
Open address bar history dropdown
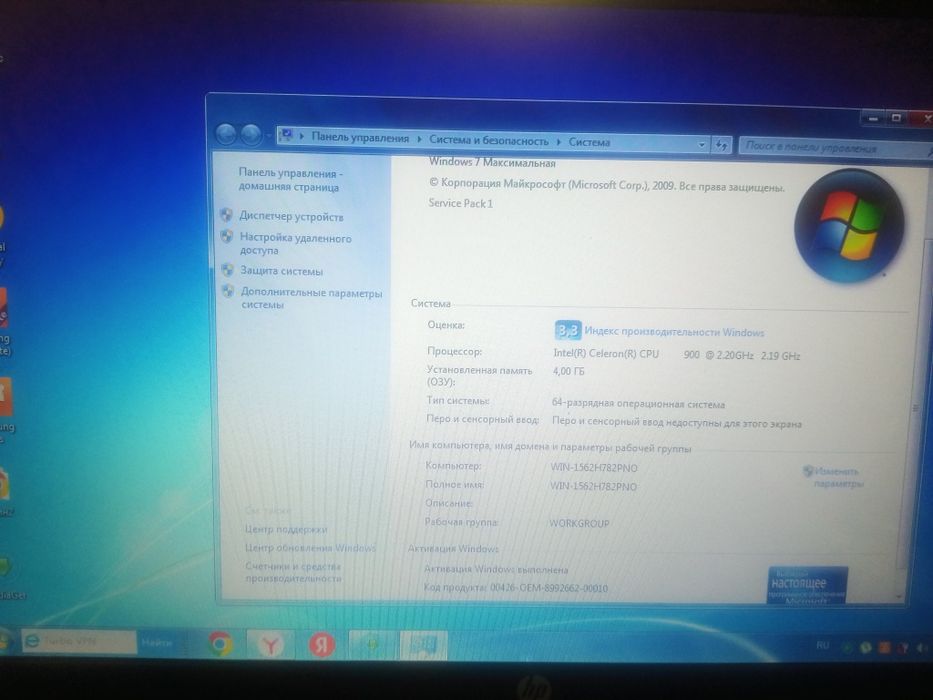point(702,144)
